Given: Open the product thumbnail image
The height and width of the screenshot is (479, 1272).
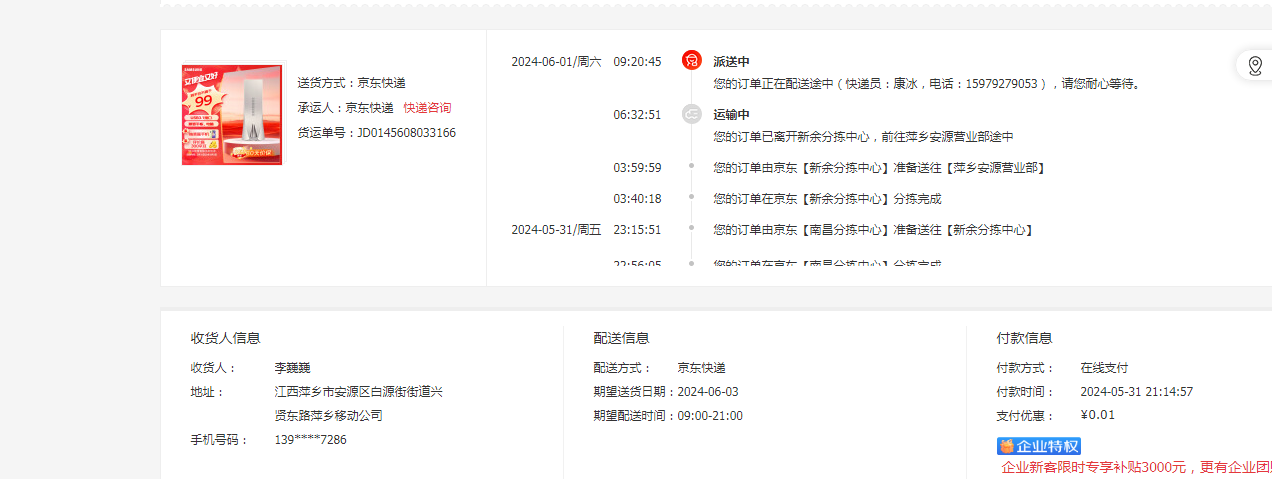Looking at the screenshot, I should click(x=232, y=114).
